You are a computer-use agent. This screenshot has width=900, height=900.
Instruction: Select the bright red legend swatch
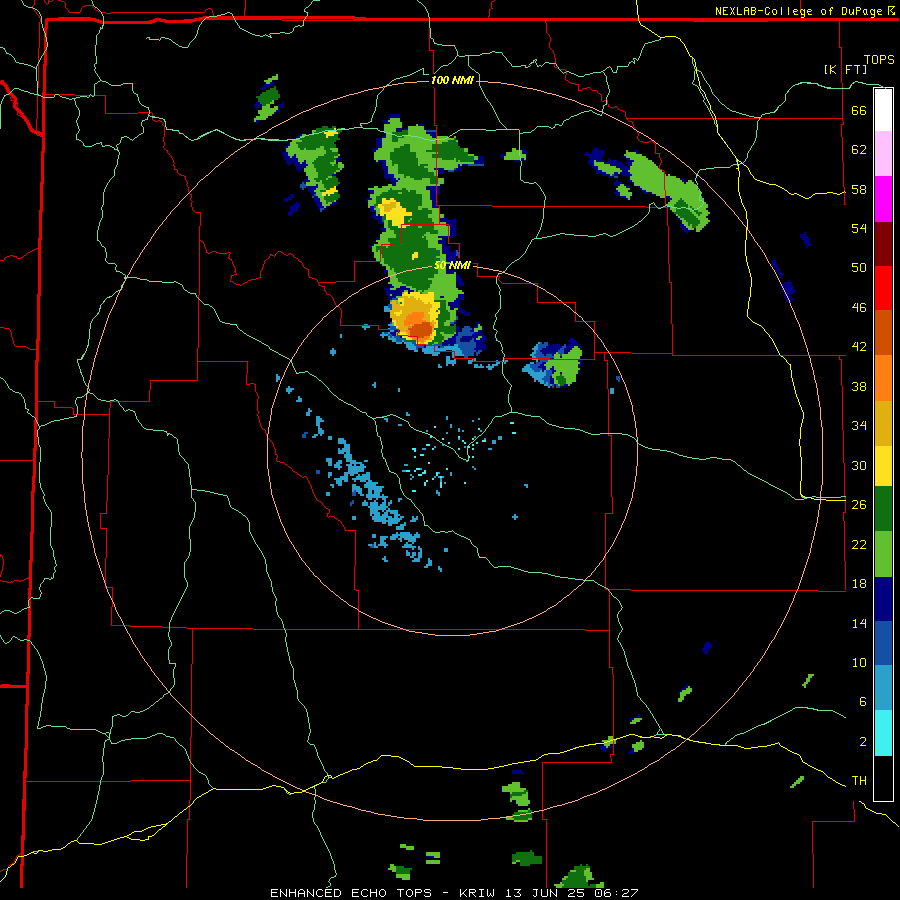883,288
